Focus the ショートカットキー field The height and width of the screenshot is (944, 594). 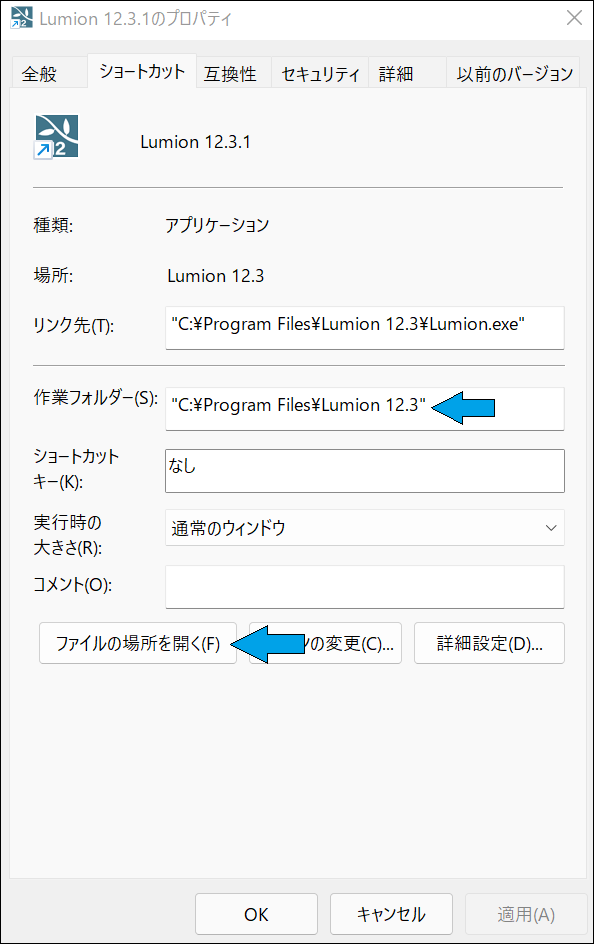[x=365, y=471]
